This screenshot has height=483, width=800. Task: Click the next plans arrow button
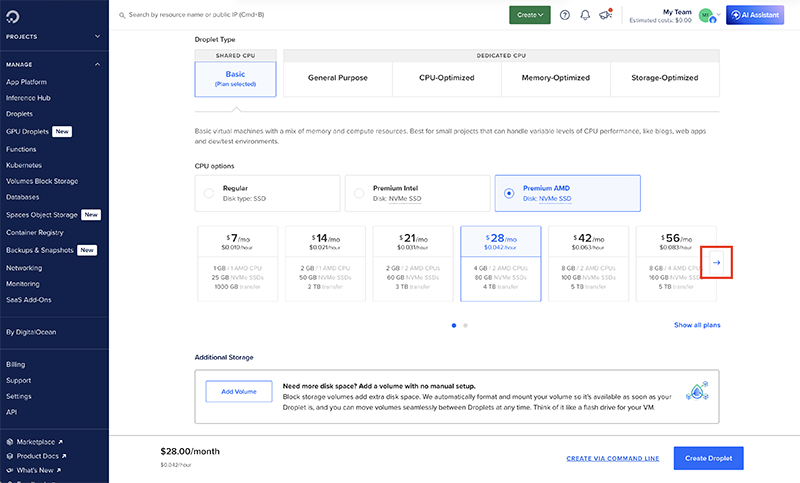[717, 263]
